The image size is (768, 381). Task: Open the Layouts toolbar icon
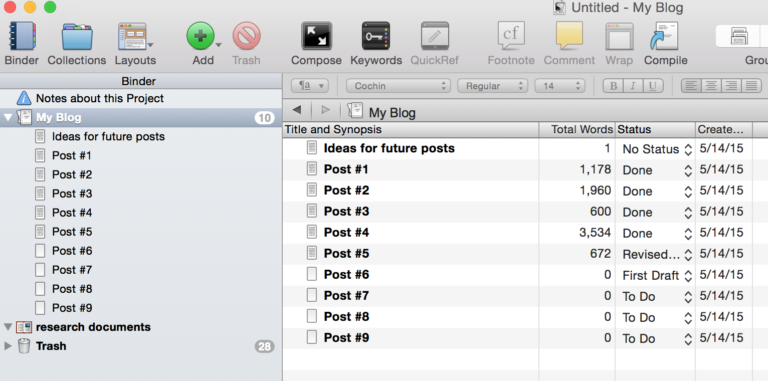coord(132,36)
